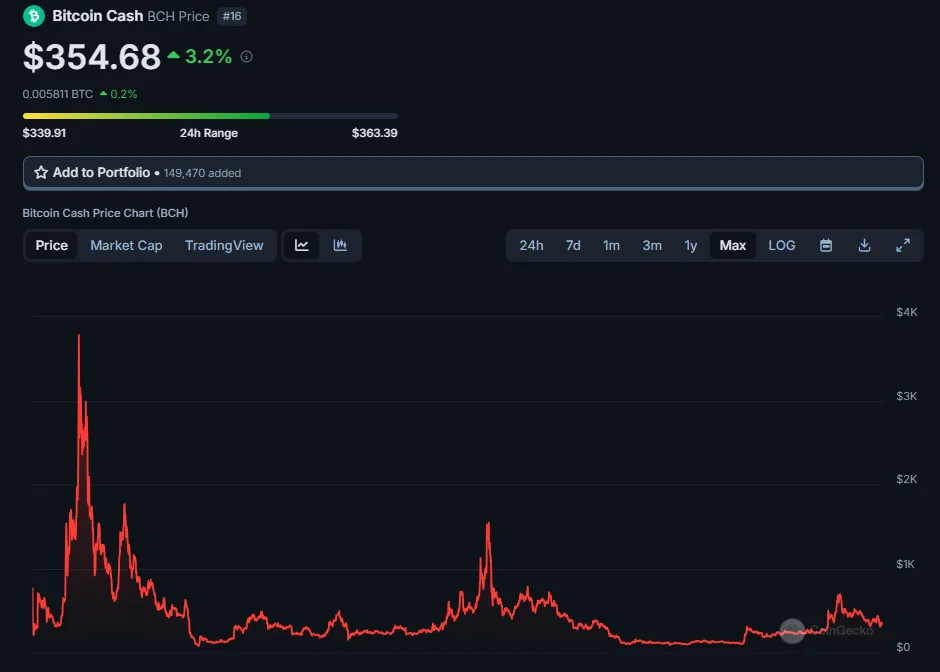Image resolution: width=940 pixels, height=672 pixels.
Task: Download chart data icon
Action: pos(864,245)
